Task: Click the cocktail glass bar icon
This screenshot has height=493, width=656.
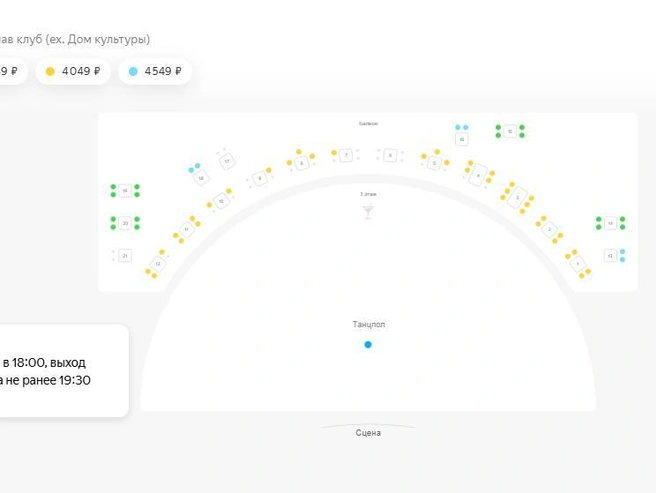Action: coord(368,212)
